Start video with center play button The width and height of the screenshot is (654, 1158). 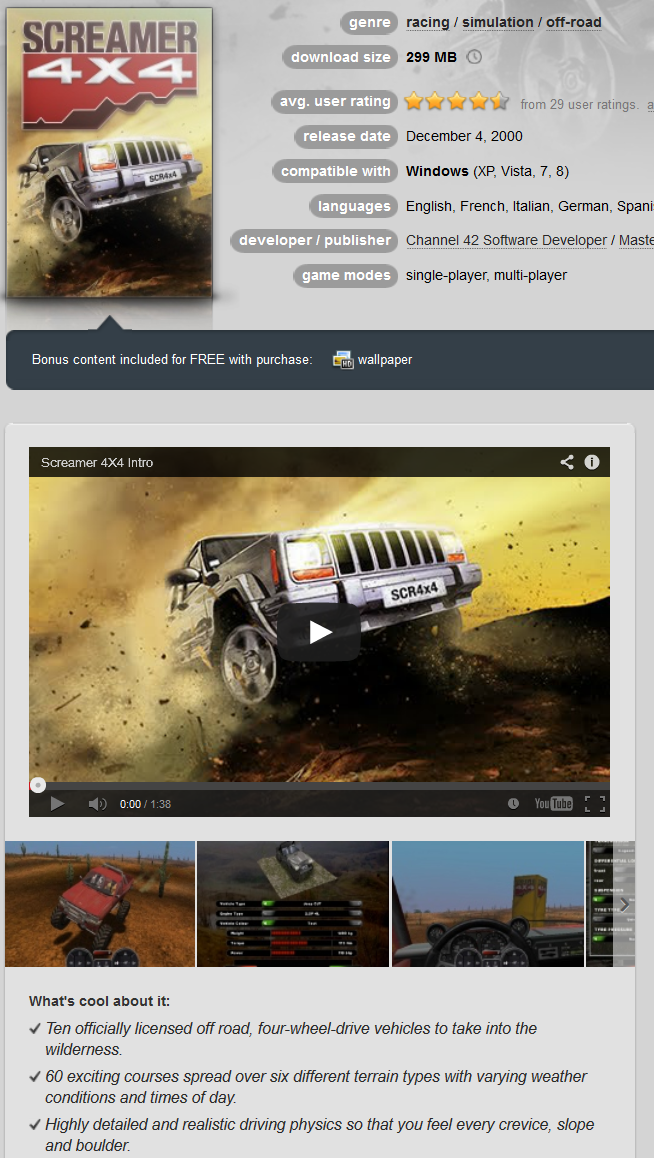click(319, 632)
